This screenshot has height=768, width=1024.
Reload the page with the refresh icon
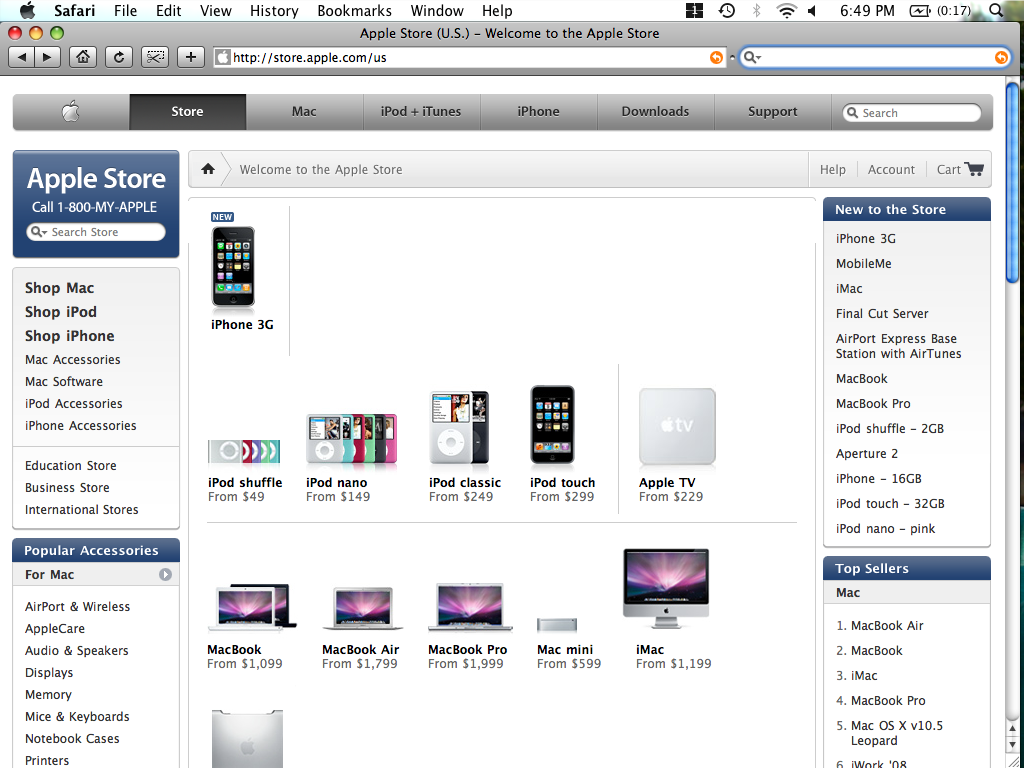pyautogui.click(x=119, y=57)
